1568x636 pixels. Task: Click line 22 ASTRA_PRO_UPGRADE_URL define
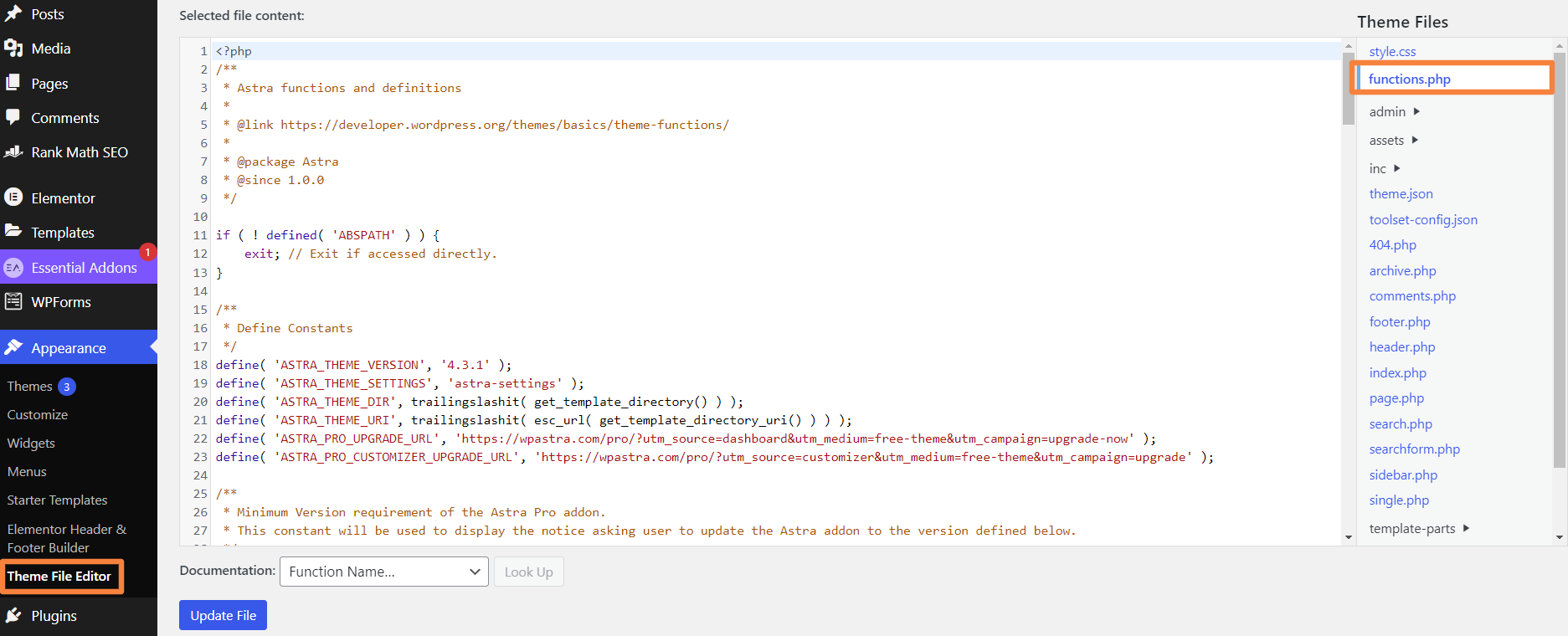tap(686, 439)
